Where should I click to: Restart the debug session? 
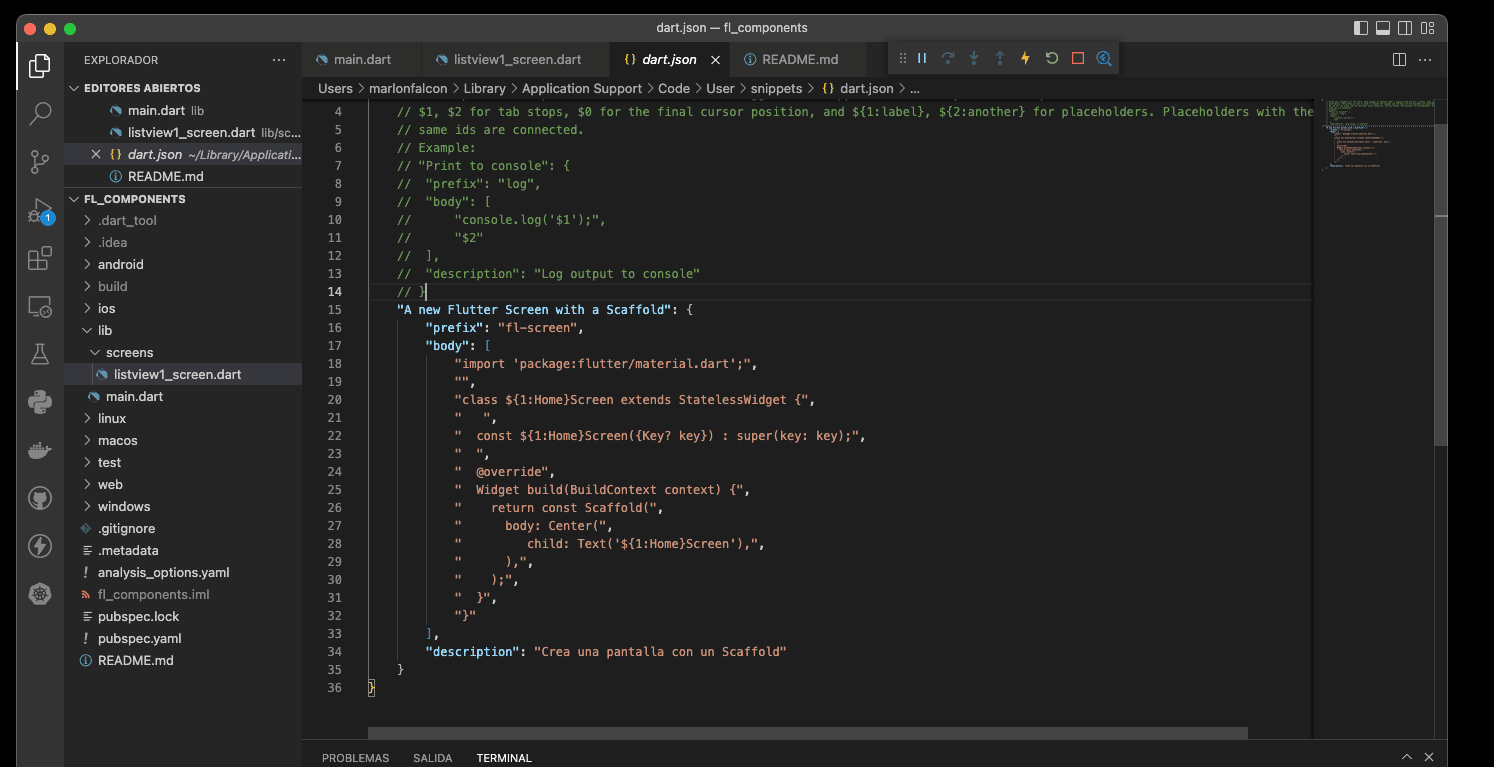point(1052,58)
